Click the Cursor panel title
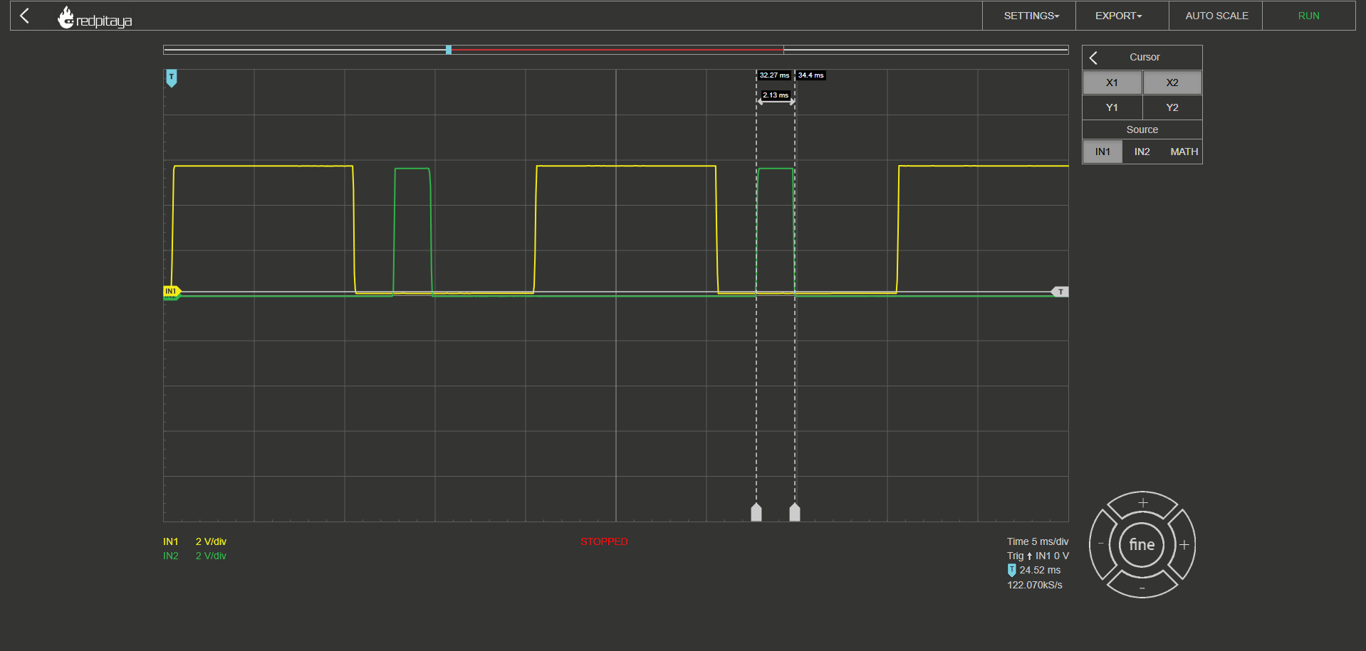The height and width of the screenshot is (651, 1366). coord(1145,58)
